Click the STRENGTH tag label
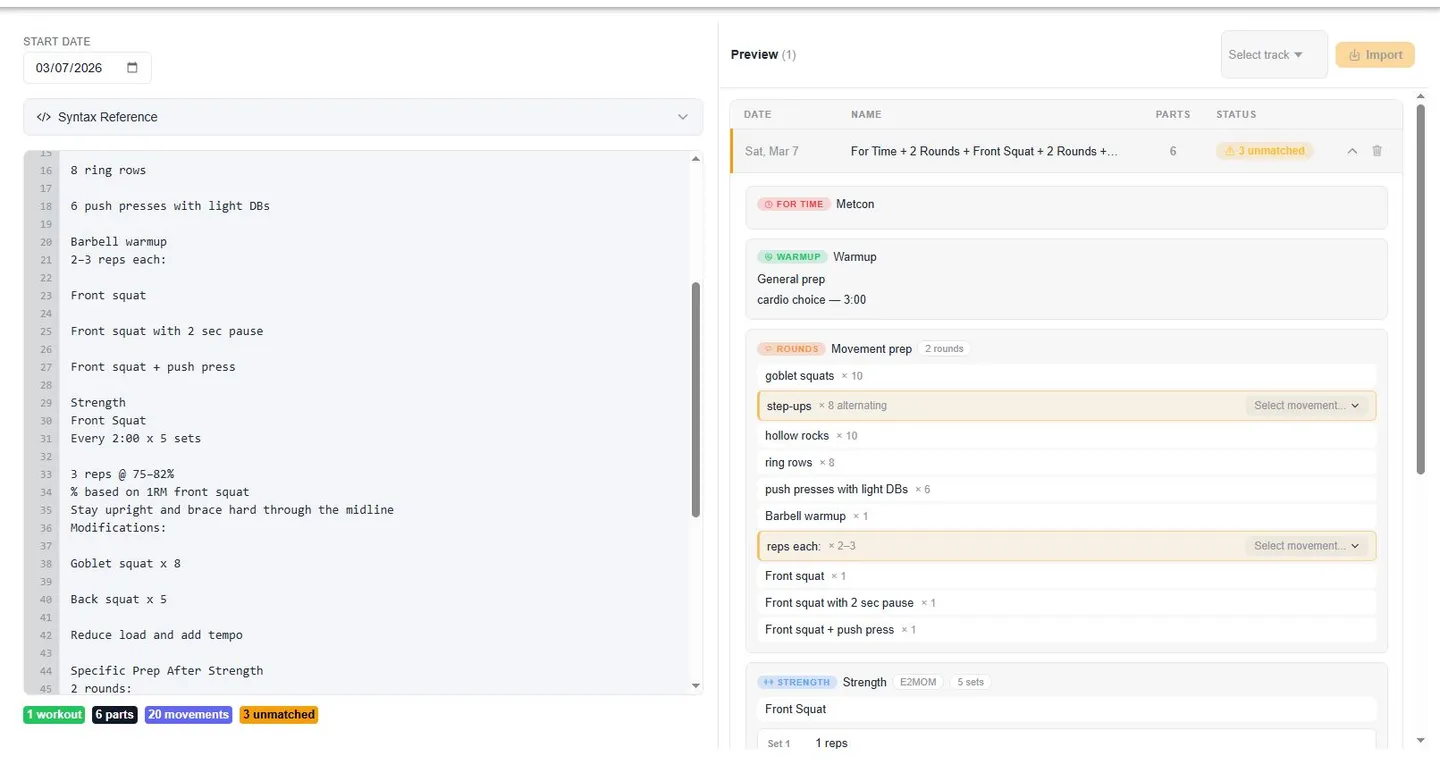The height and width of the screenshot is (763, 1440). point(797,682)
